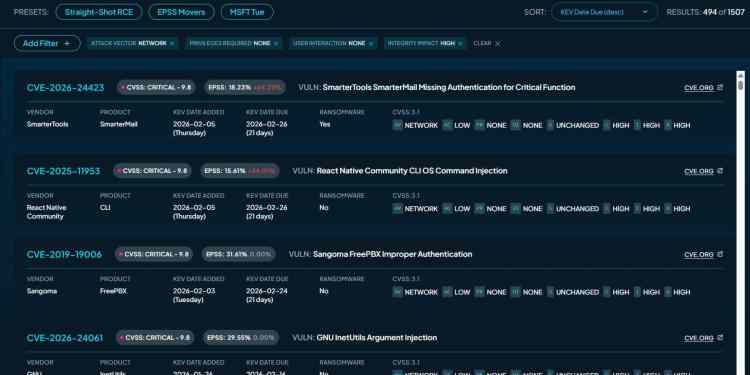The image size is (750, 375).
Task: Click 'Sangoma FreePBX Improper Authentication' title
Action: [392, 254]
